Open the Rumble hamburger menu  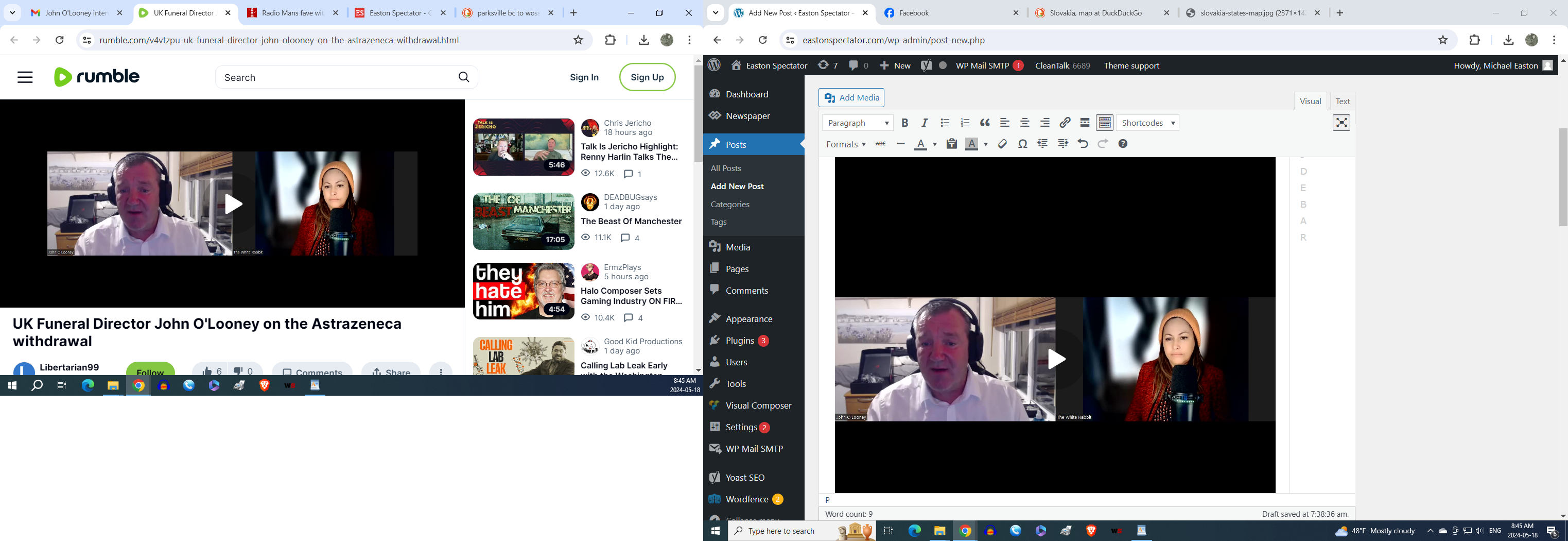pyautogui.click(x=25, y=77)
